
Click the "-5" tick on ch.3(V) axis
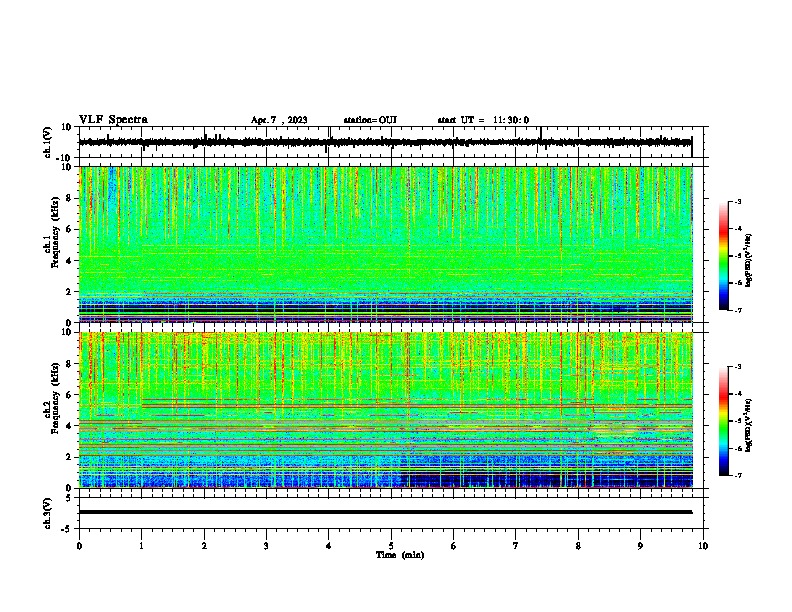pos(67,529)
